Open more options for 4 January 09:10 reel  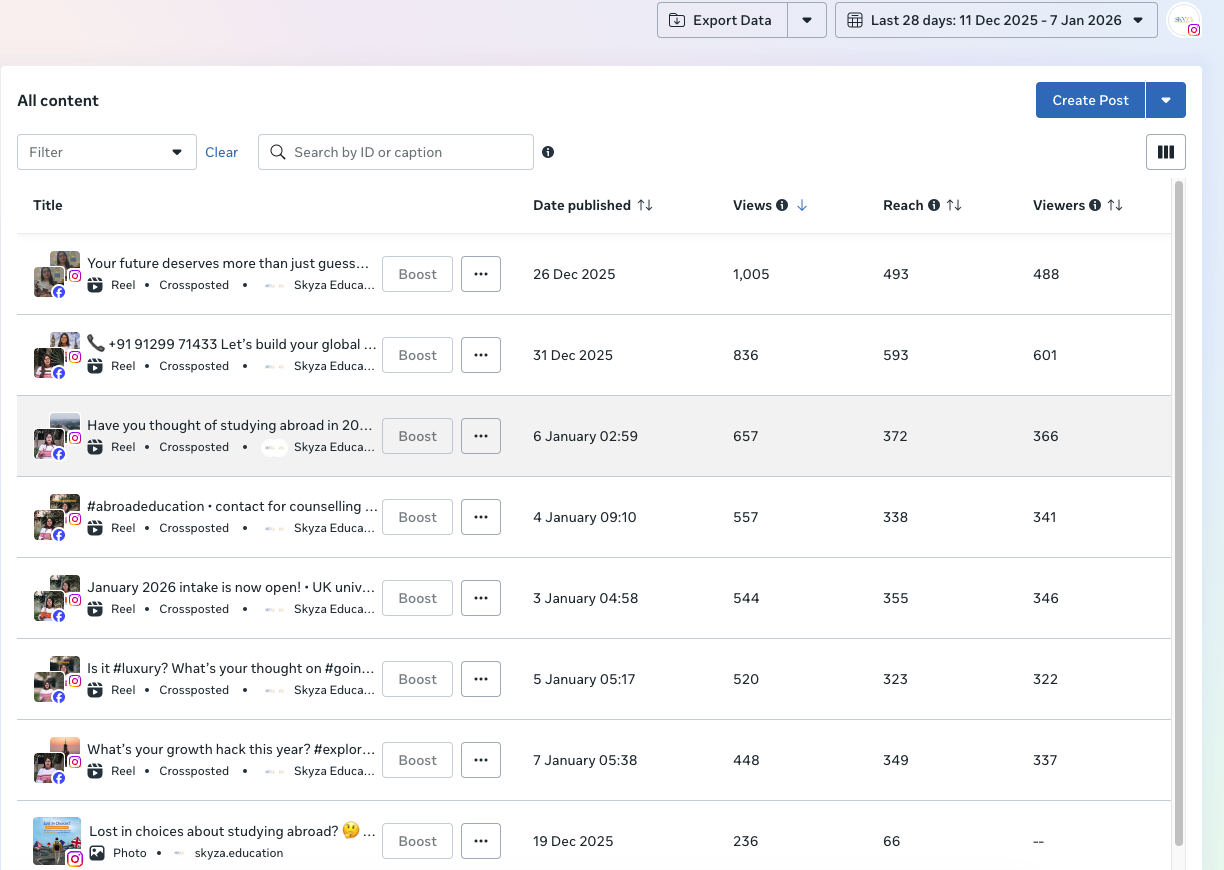click(481, 517)
